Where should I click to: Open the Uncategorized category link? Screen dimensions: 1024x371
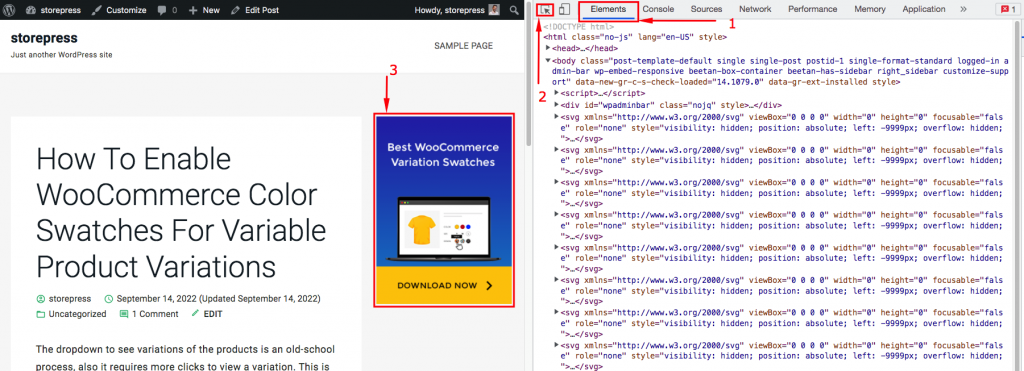click(77, 314)
